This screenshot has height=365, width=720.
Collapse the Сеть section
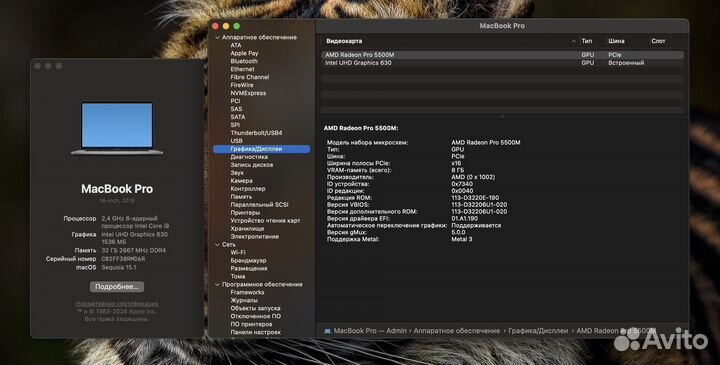(217, 245)
